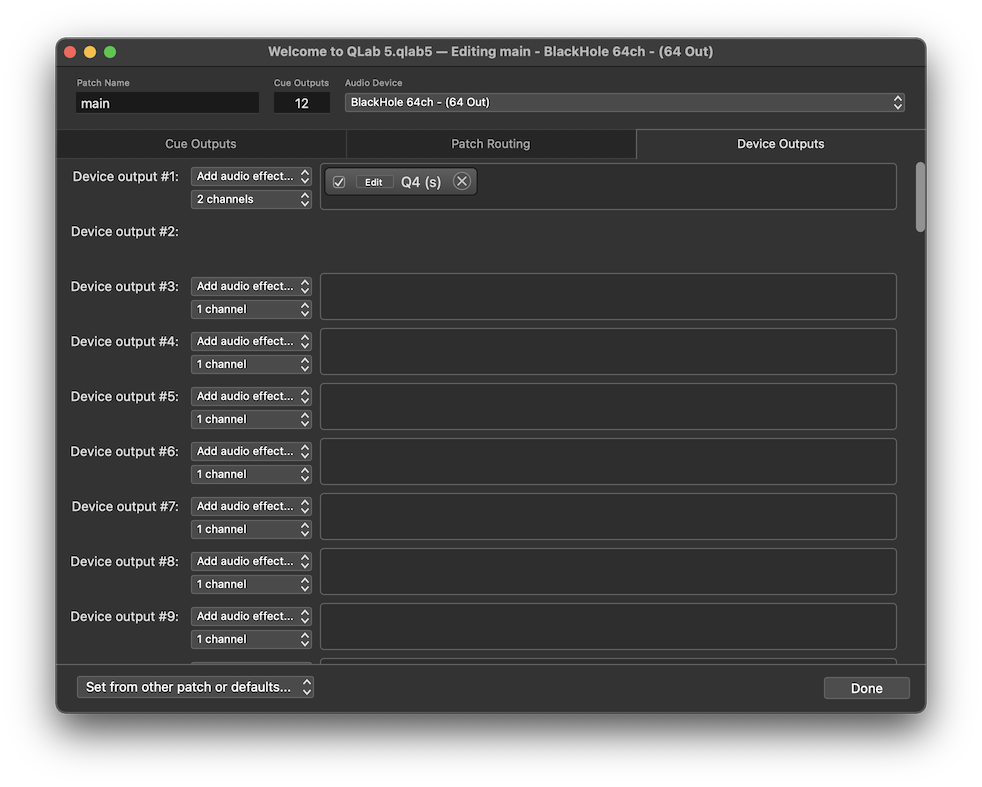Screen dimensions: 982x787
Task: Open Add audio effect dropdown for Device output #3
Action: [x=250, y=285]
